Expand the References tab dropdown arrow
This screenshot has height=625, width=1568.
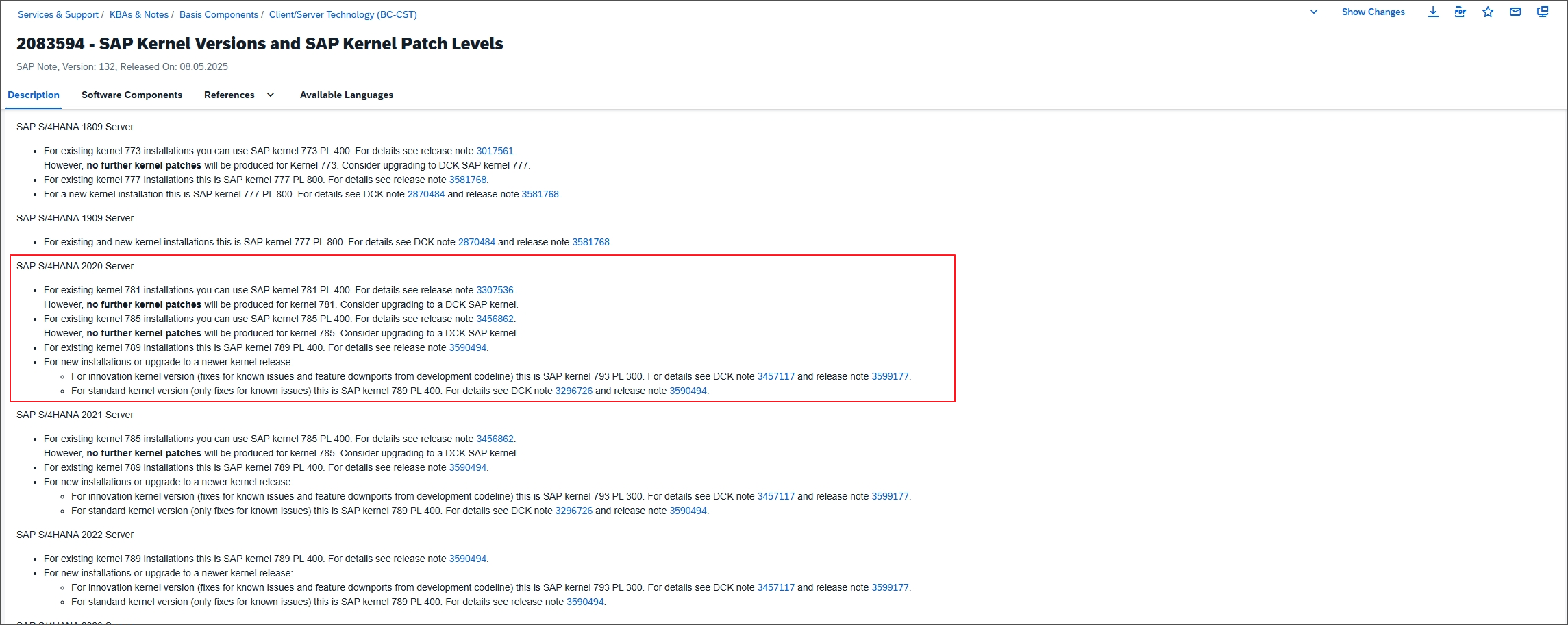point(271,95)
